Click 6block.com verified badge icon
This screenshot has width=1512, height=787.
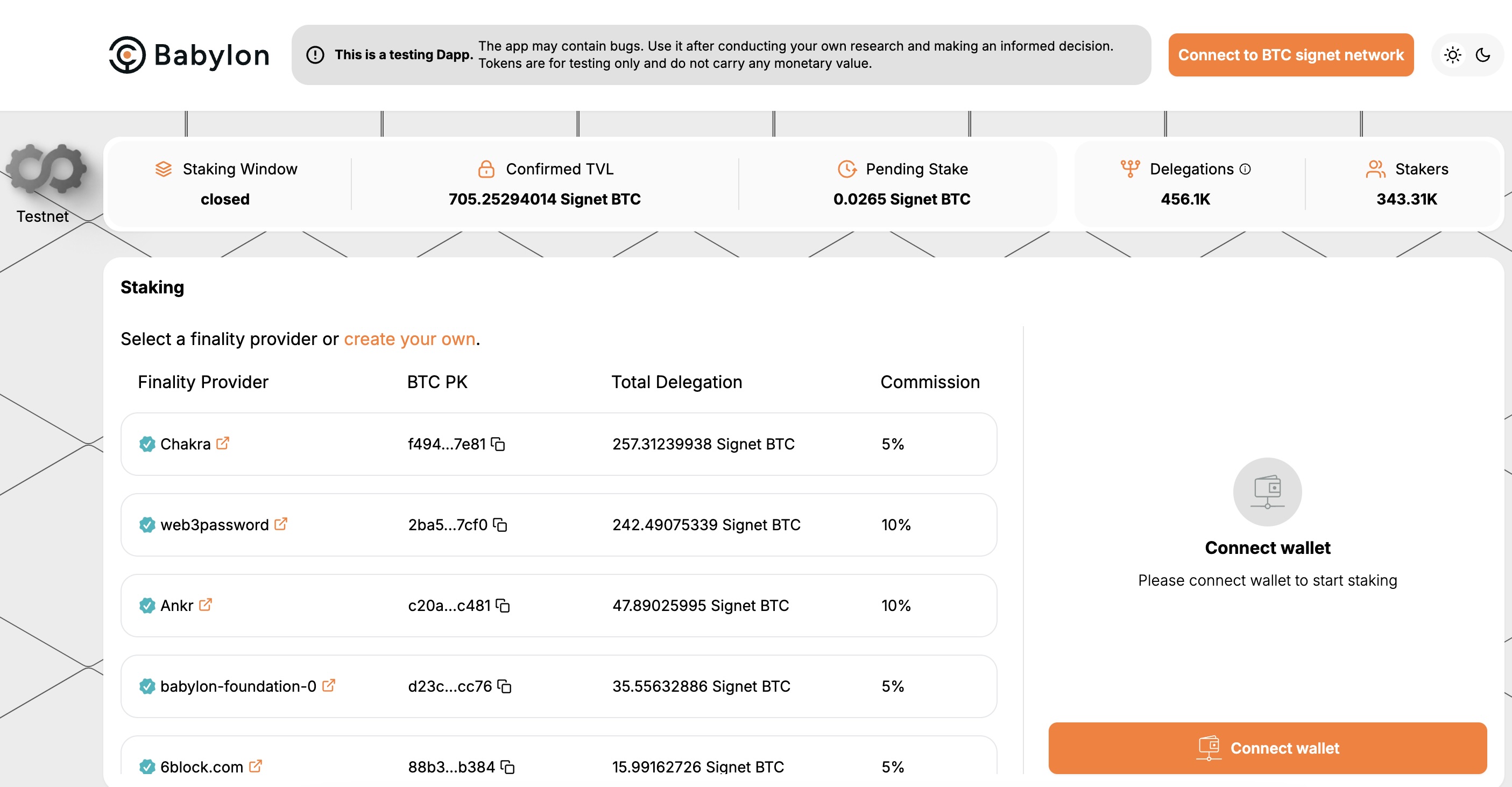coord(147,767)
